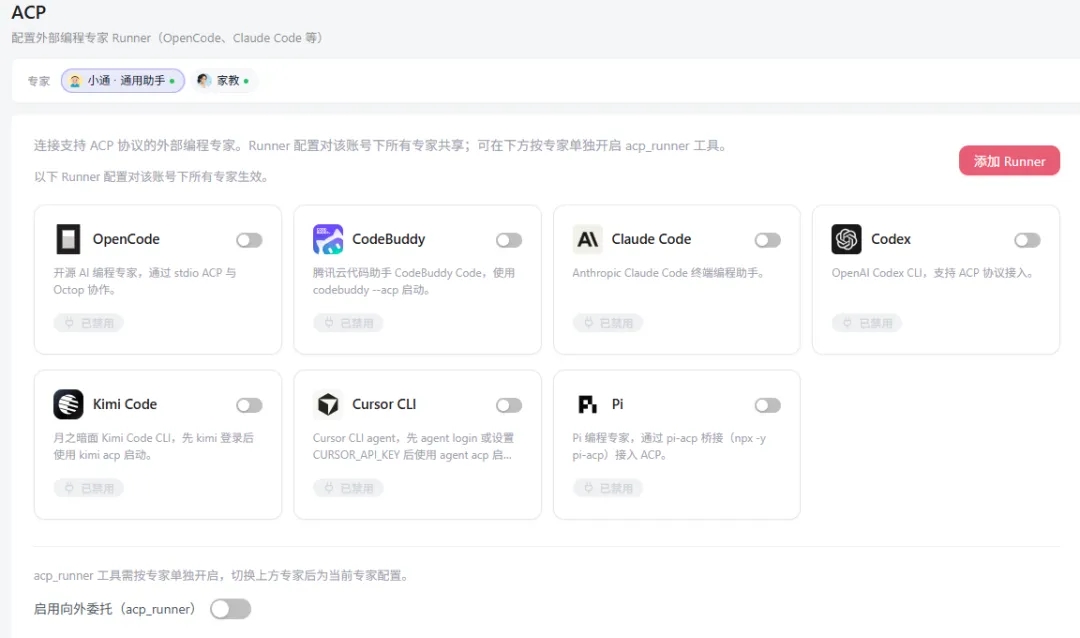Click the 腾讯云代码助手 CodeBuddy description
The image size is (1080, 638).
413,281
